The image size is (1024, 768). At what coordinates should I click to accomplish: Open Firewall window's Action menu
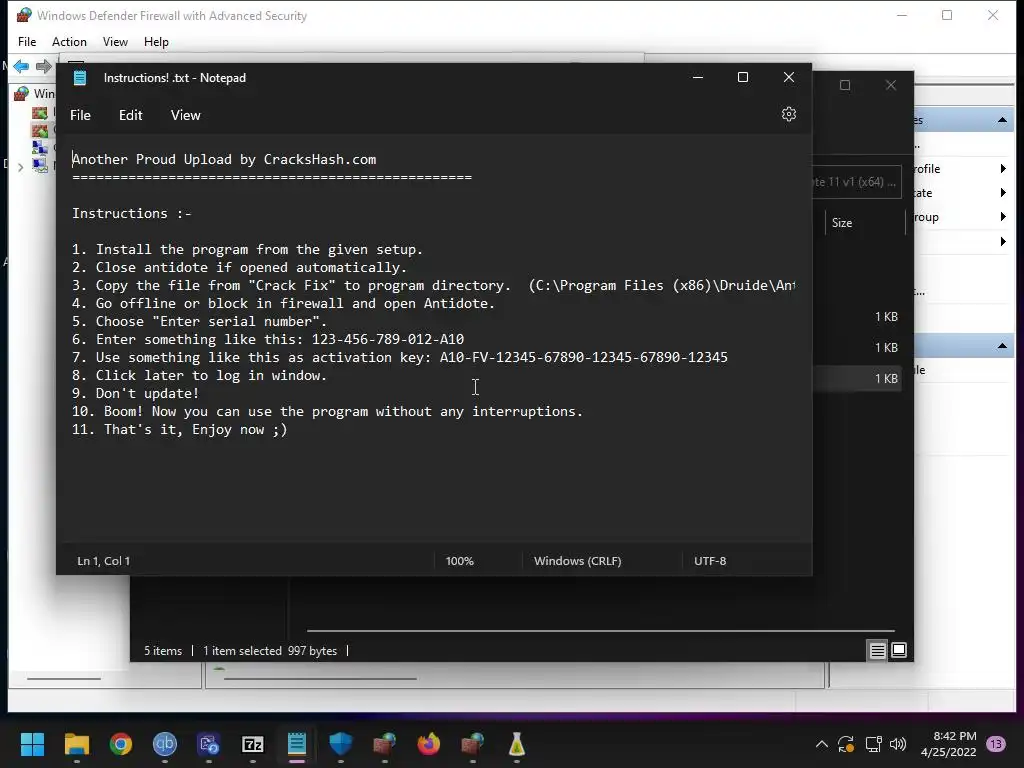coord(69,42)
